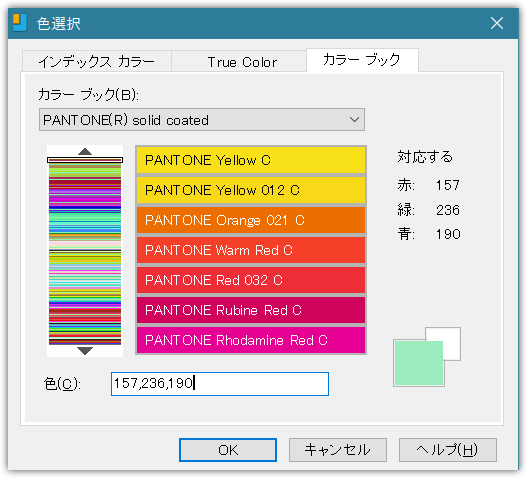Screen dimensions: 527x478
Task: Click the green new color preview swatch
Action: tap(418, 363)
